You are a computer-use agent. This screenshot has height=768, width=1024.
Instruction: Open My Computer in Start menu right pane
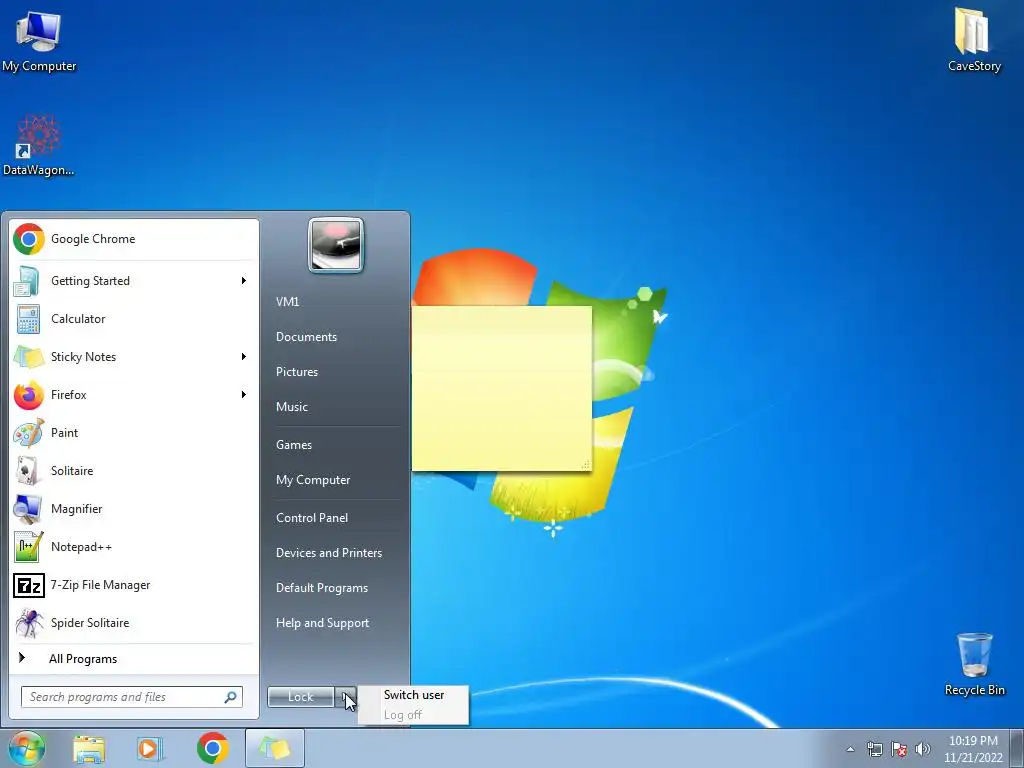point(313,480)
